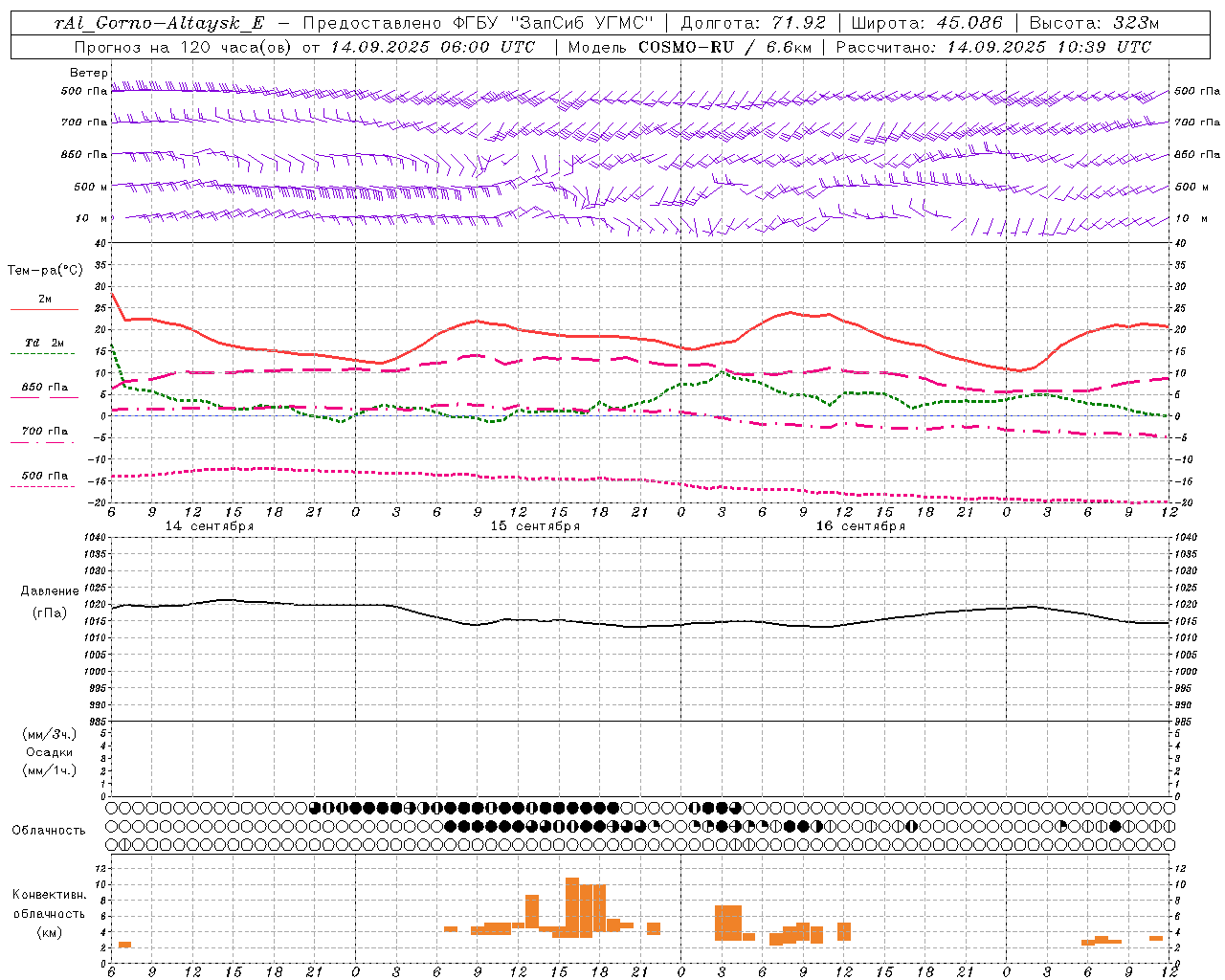Click the (мм/3ч.) precipitation unit label
The height and width of the screenshot is (980, 1225).
point(50,734)
